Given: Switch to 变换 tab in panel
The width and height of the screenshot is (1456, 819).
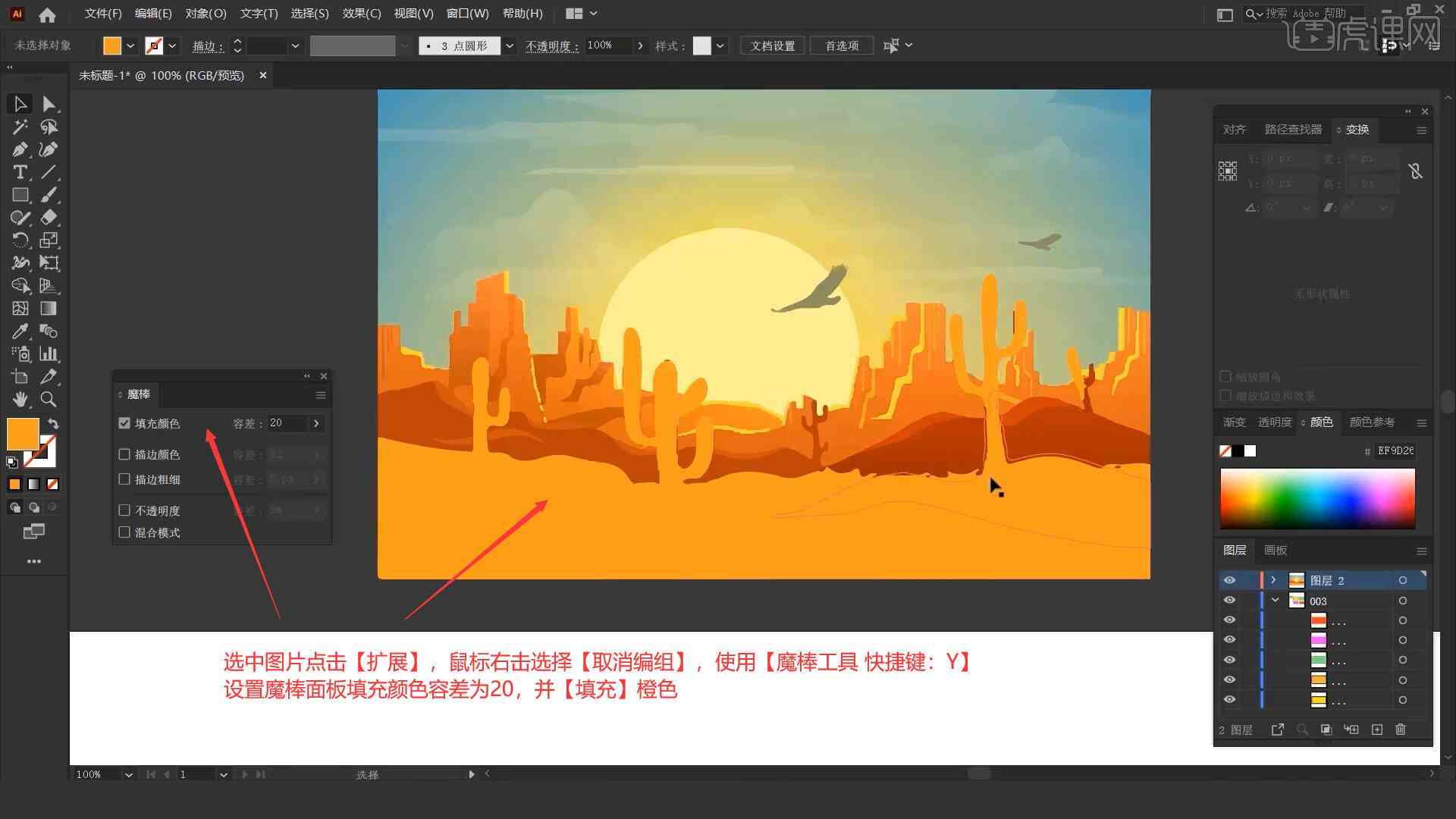Looking at the screenshot, I should click(x=1357, y=128).
